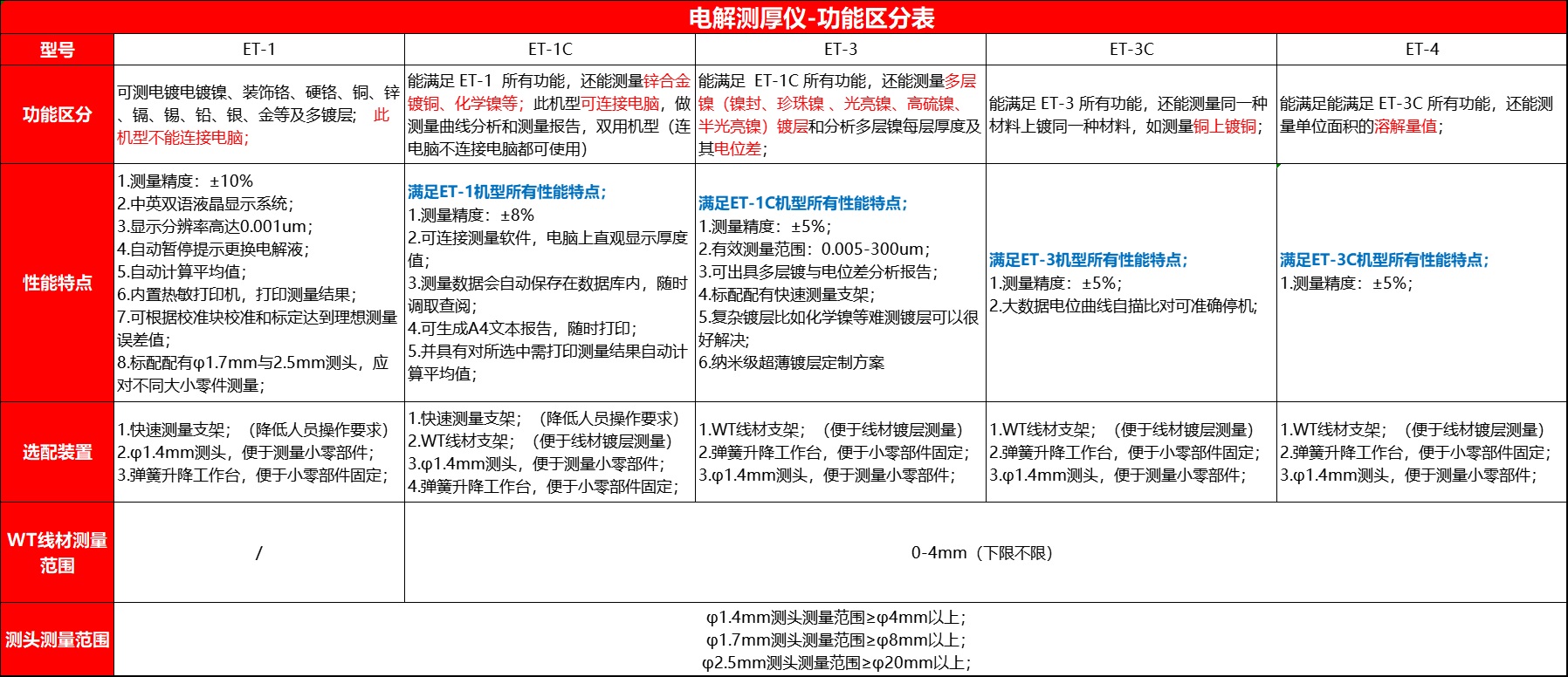Click the blue 满足ET-1机型所有性能特点 heading
Image resolution: width=1568 pixels, height=677 pixels.
tap(506, 192)
